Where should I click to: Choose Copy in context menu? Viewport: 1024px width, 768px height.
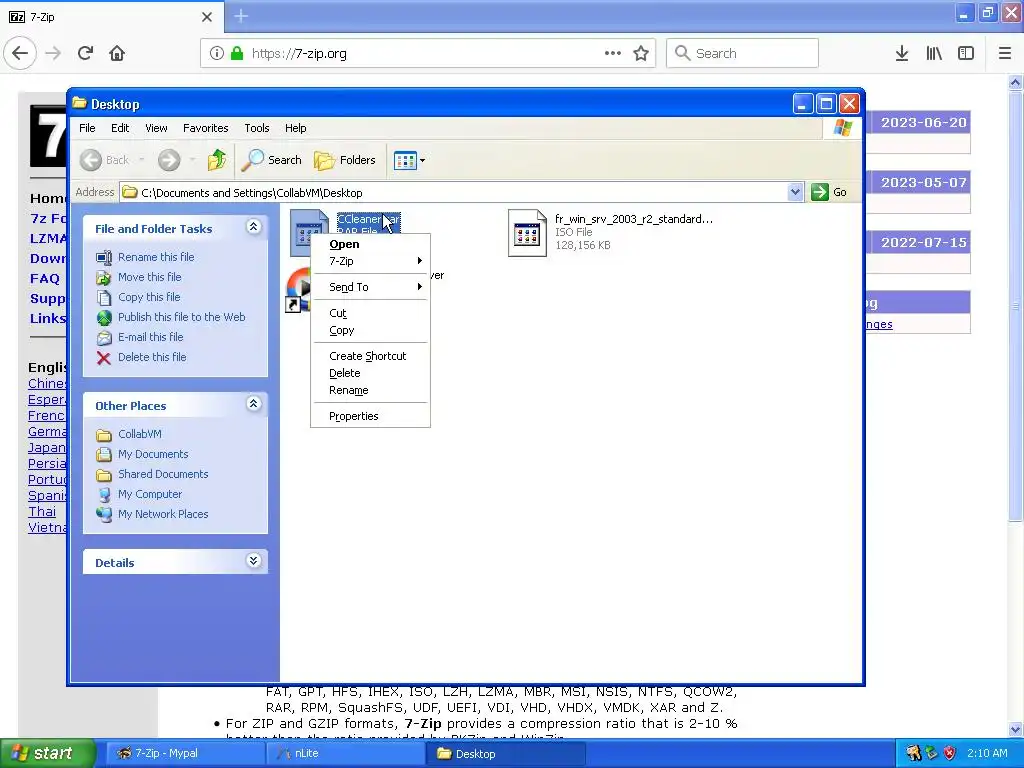(x=370, y=330)
